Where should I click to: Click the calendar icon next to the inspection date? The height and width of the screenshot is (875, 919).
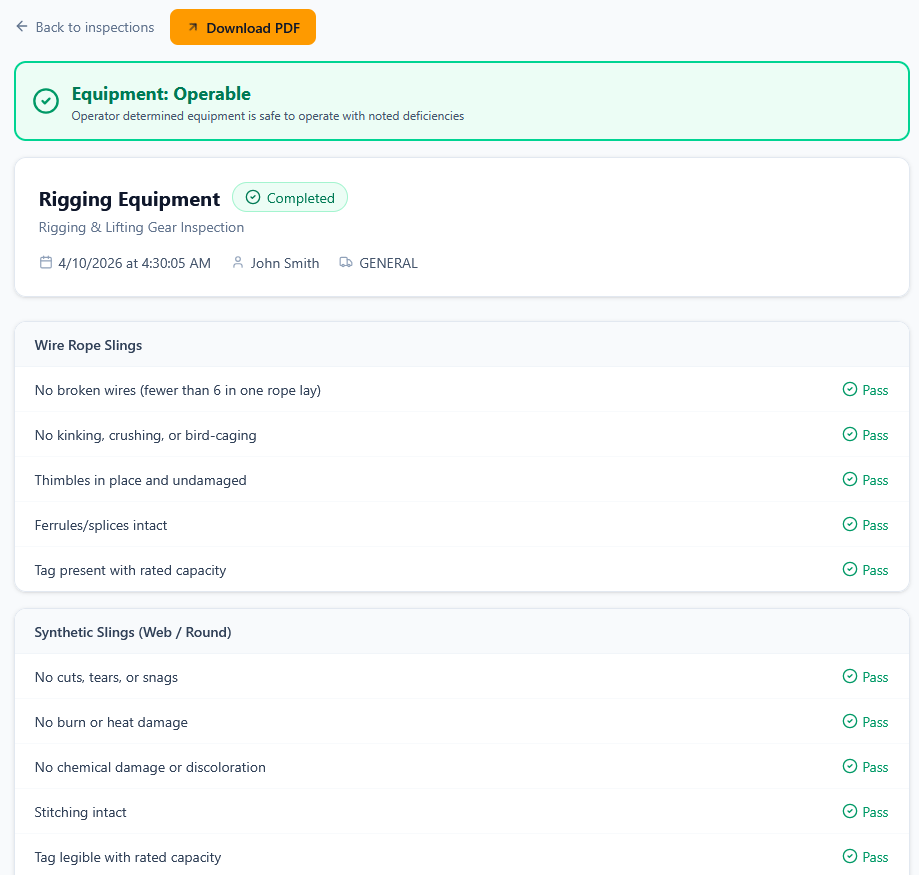pyautogui.click(x=46, y=262)
